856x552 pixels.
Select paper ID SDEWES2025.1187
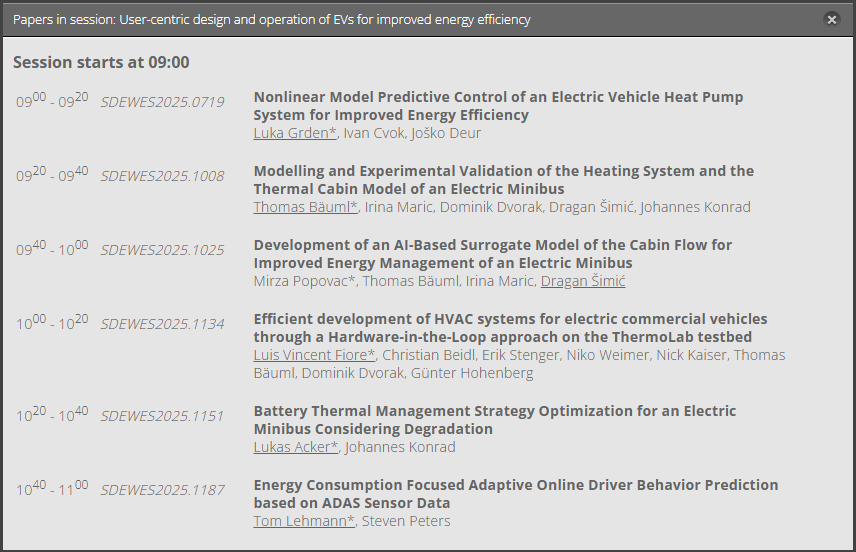click(162, 490)
